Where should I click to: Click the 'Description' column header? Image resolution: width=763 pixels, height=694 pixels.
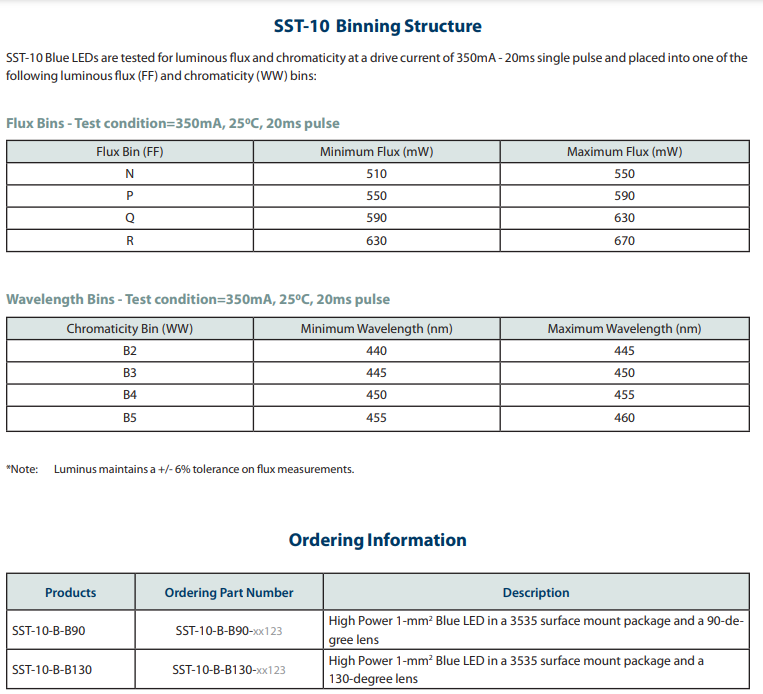click(536, 593)
